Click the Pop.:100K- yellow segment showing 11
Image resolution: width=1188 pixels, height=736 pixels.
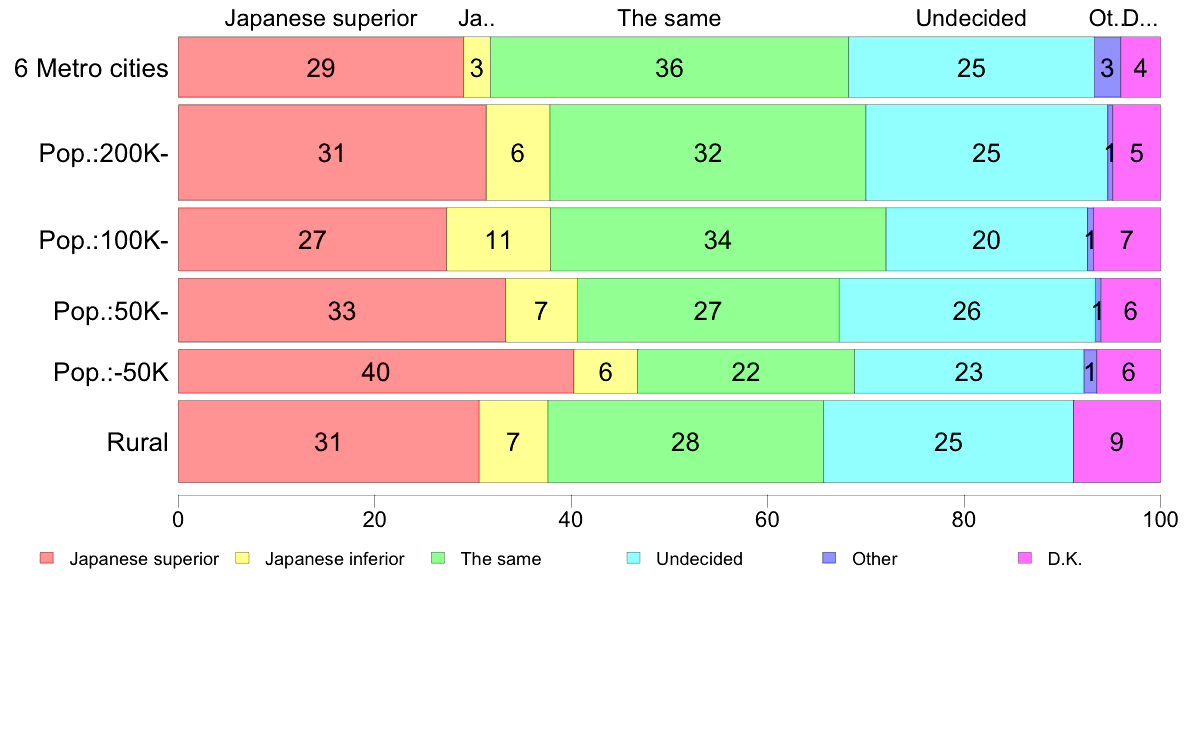(x=499, y=240)
